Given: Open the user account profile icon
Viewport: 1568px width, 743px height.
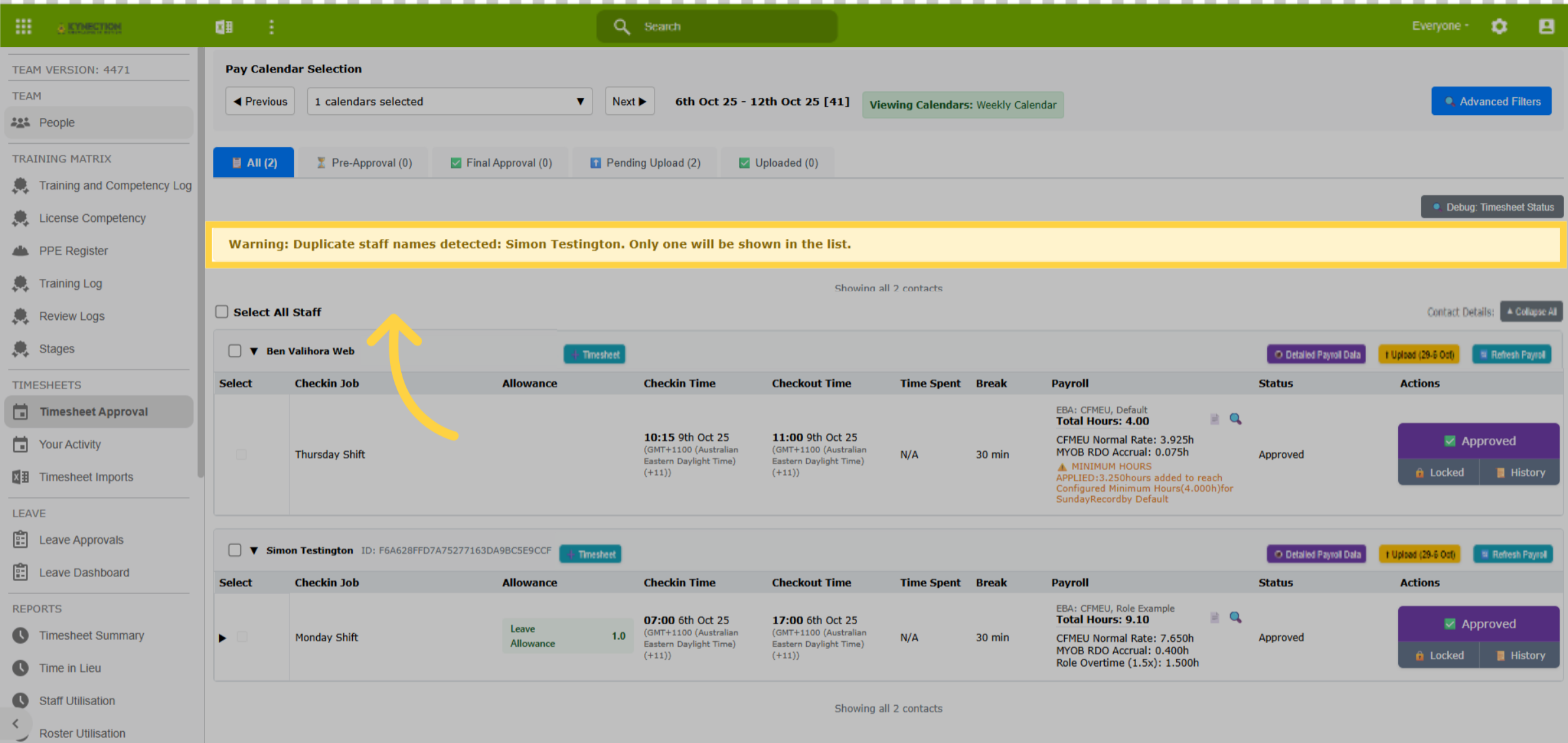Looking at the screenshot, I should [1546, 26].
